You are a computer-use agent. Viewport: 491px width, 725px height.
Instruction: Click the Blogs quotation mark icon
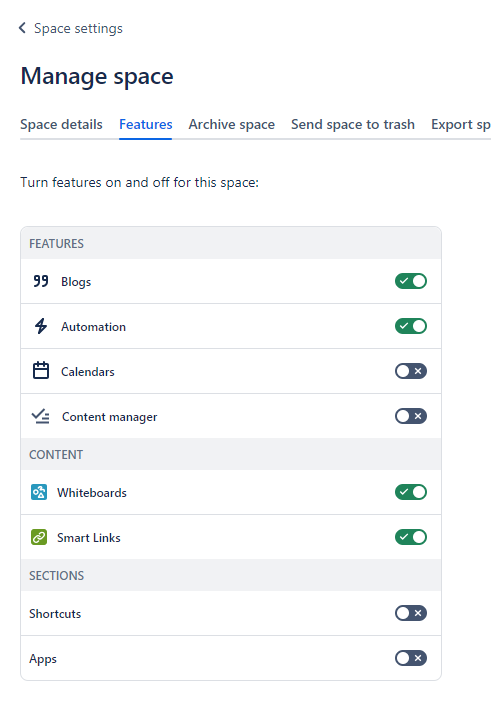[x=41, y=281]
